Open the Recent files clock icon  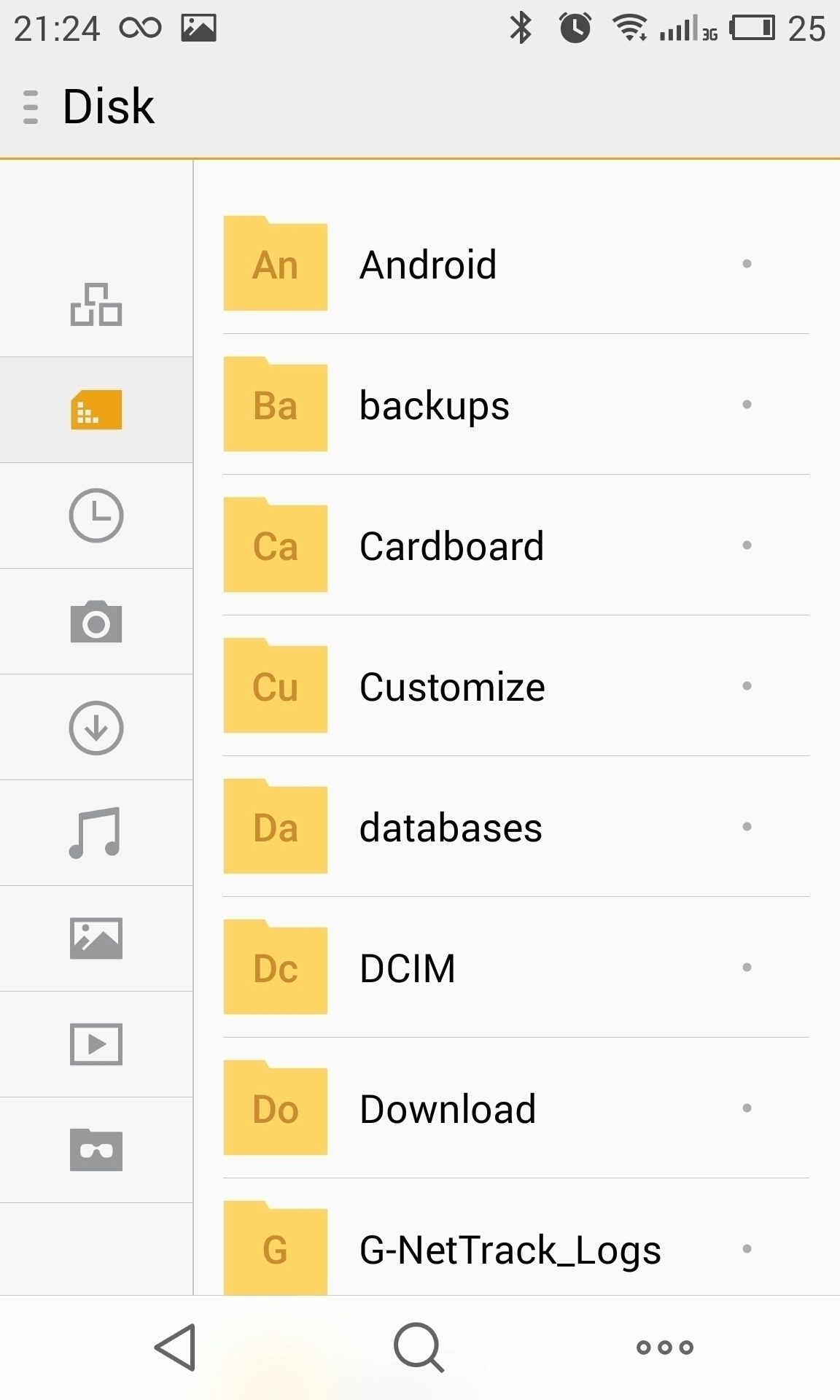[96, 516]
